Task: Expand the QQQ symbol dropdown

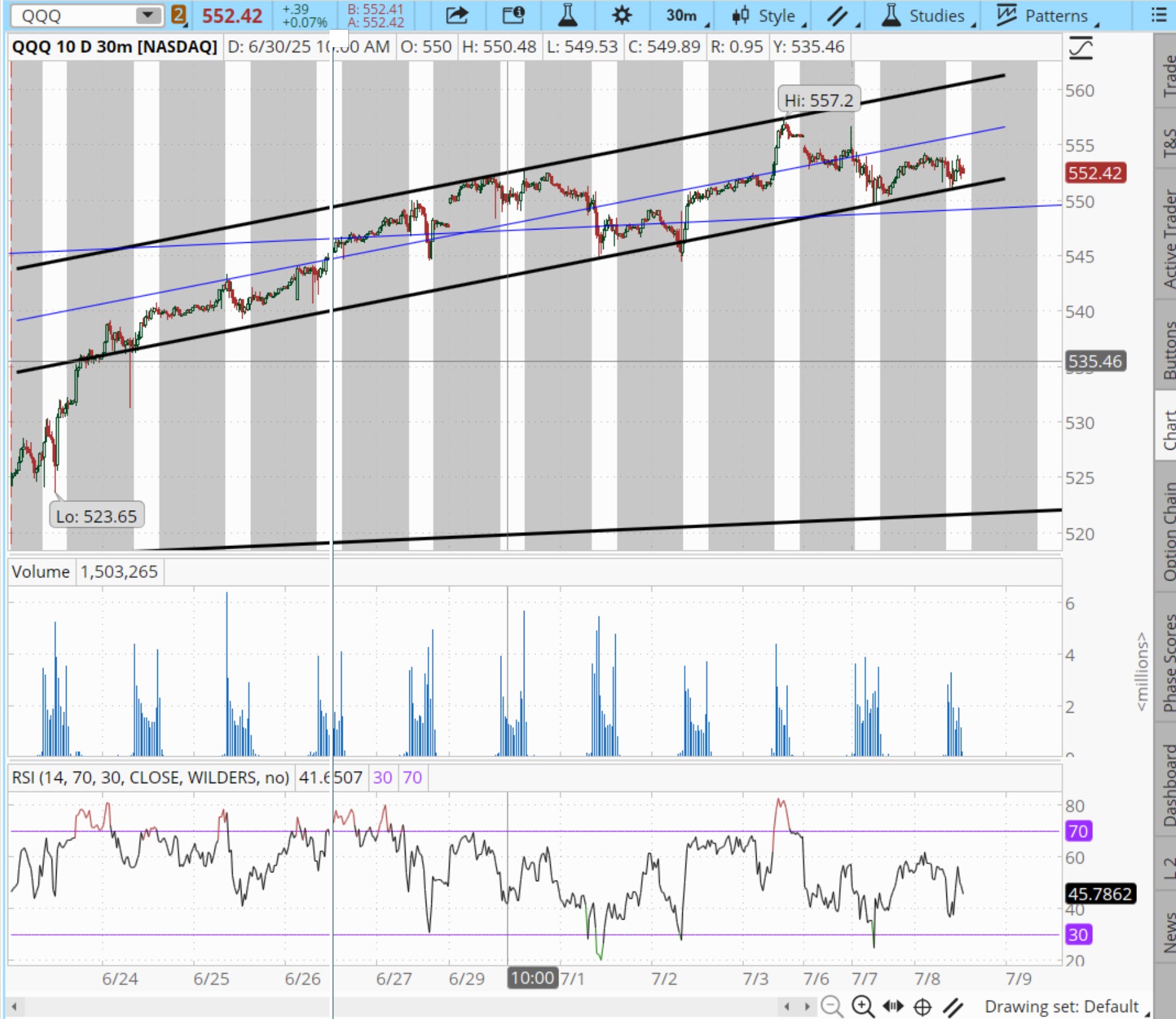Action: click(148, 15)
